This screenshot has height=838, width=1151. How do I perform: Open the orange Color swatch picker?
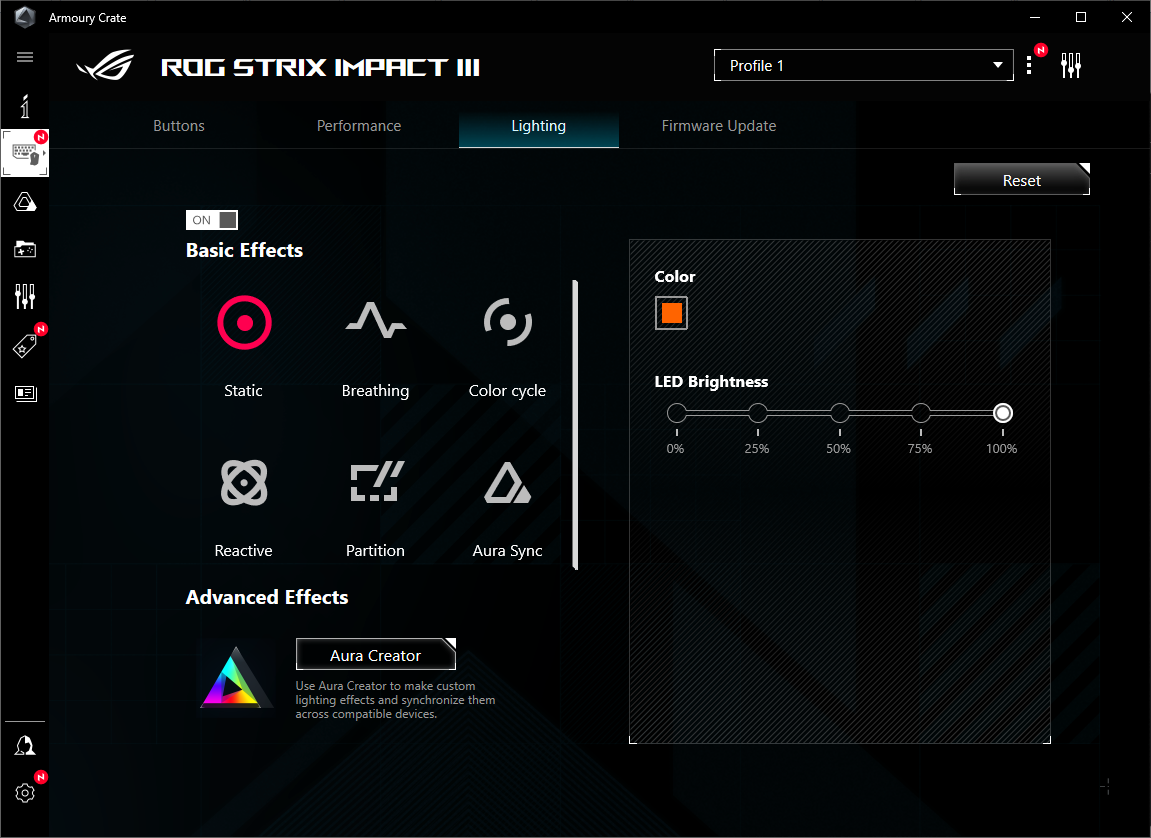tap(671, 313)
